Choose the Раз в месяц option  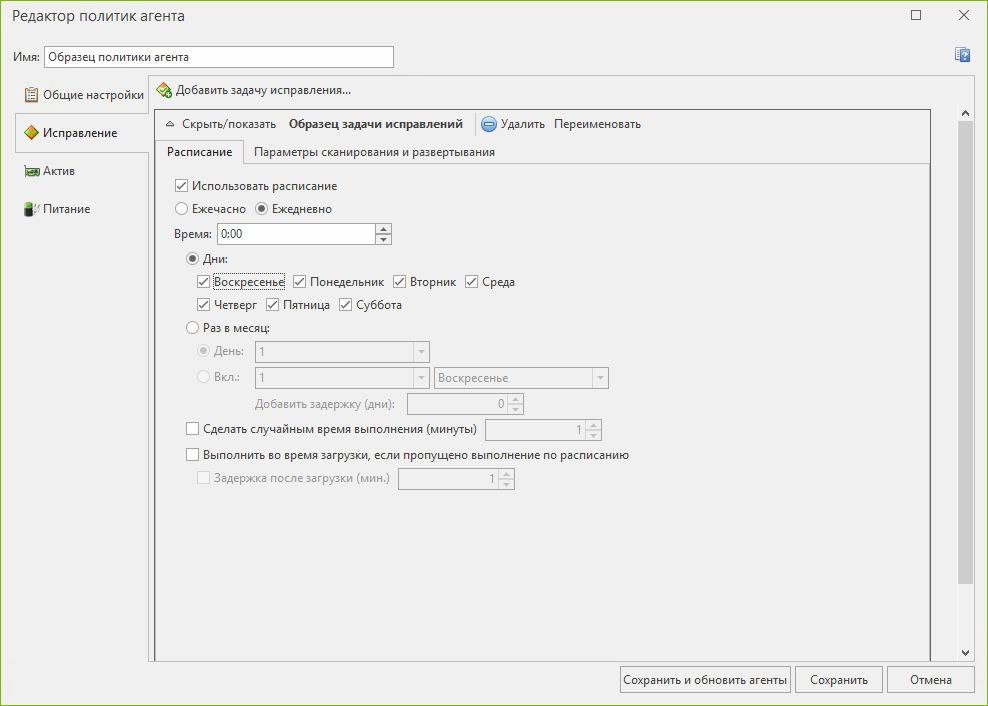pos(193,328)
